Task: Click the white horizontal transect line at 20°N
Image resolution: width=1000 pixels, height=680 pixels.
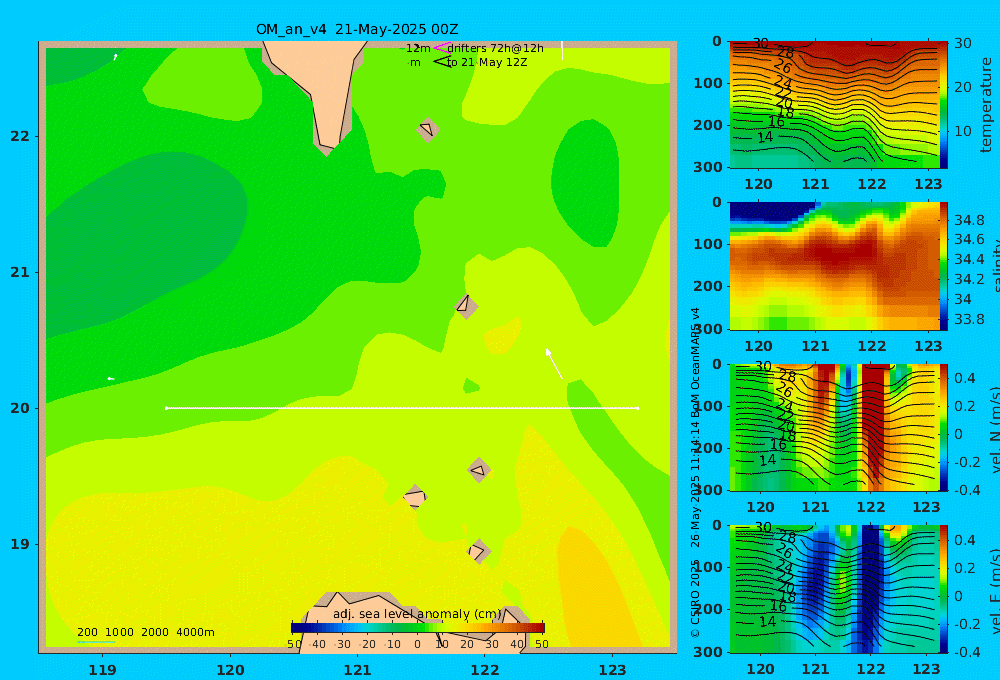Action: [402, 408]
